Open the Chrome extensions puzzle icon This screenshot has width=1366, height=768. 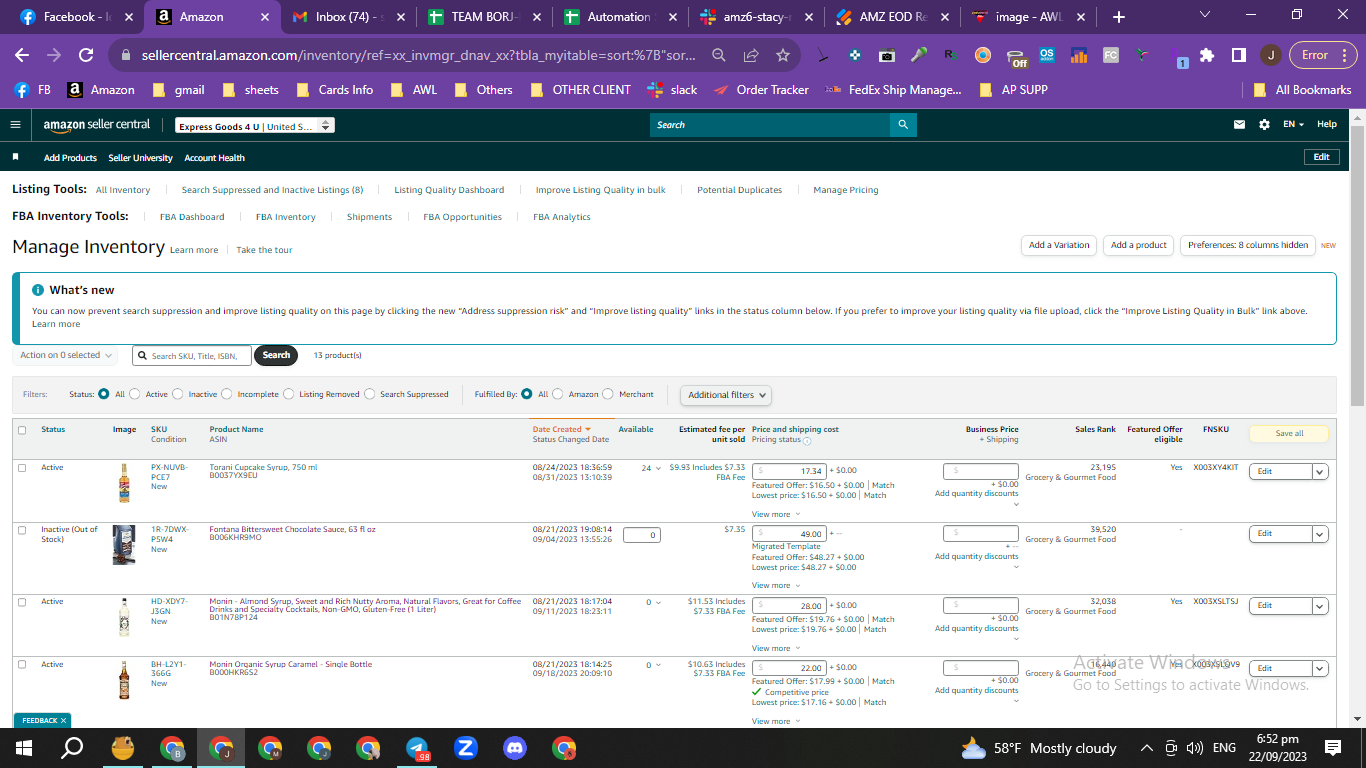coord(1207,55)
